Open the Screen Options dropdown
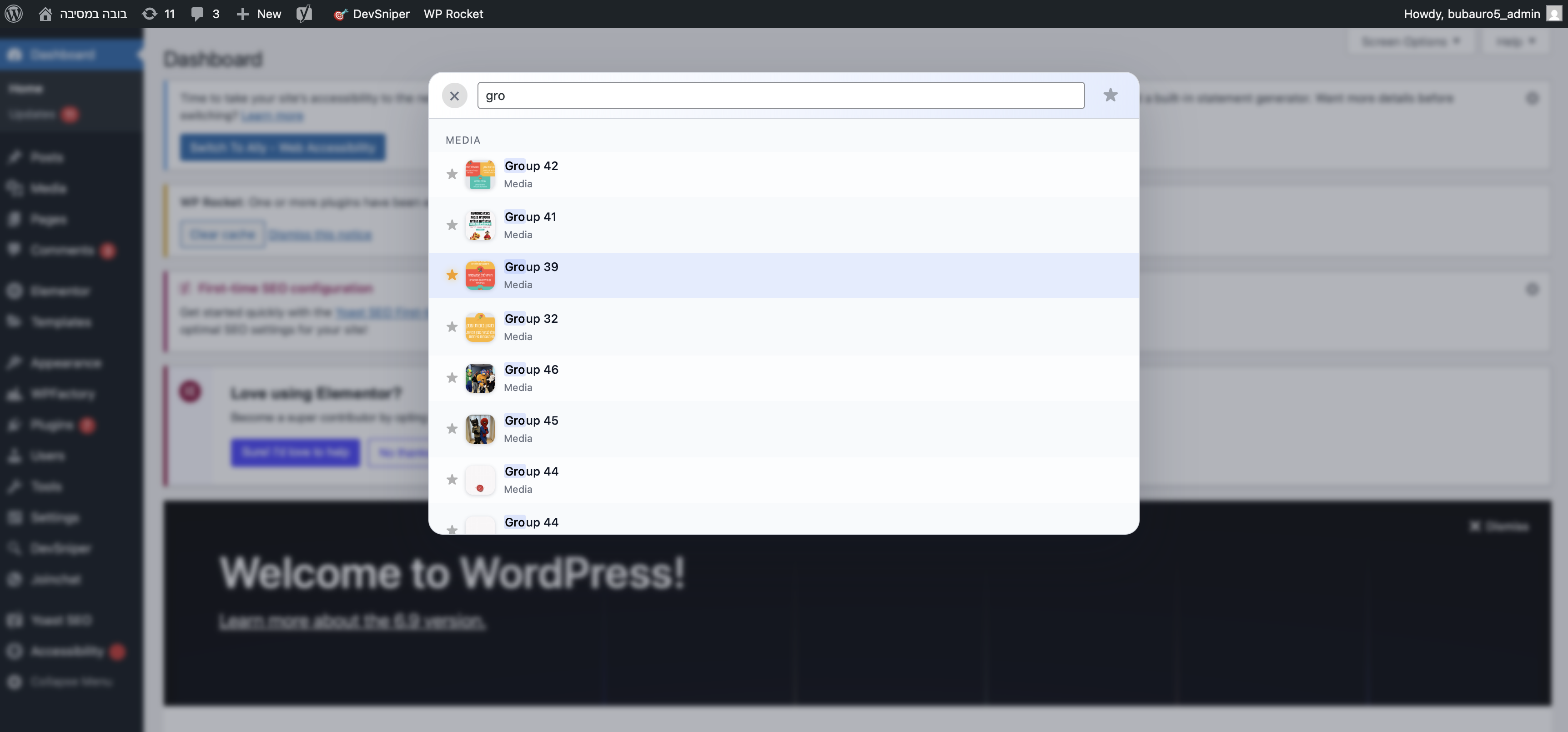The width and height of the screenshot is (1568, 732). tap(1410, 41)
